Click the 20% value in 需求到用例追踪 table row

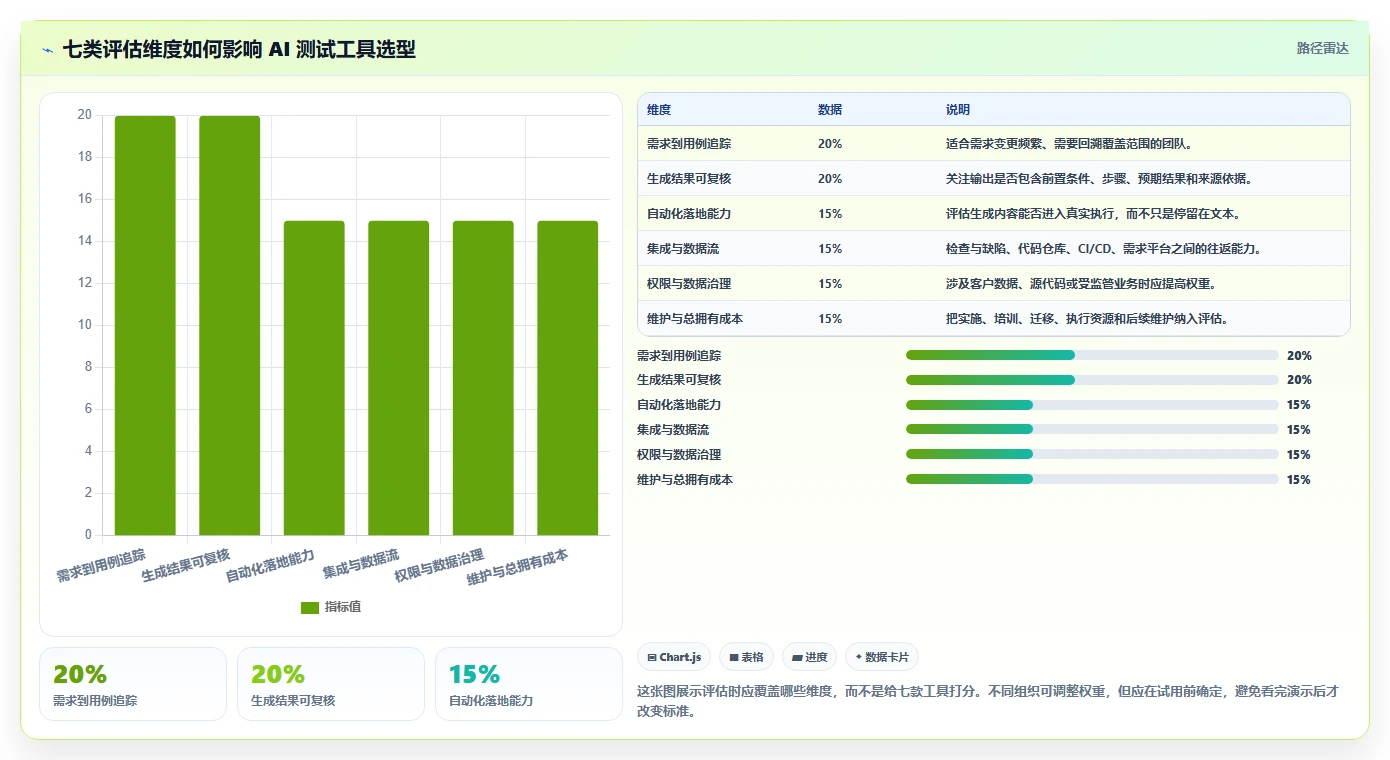point(830,144)
